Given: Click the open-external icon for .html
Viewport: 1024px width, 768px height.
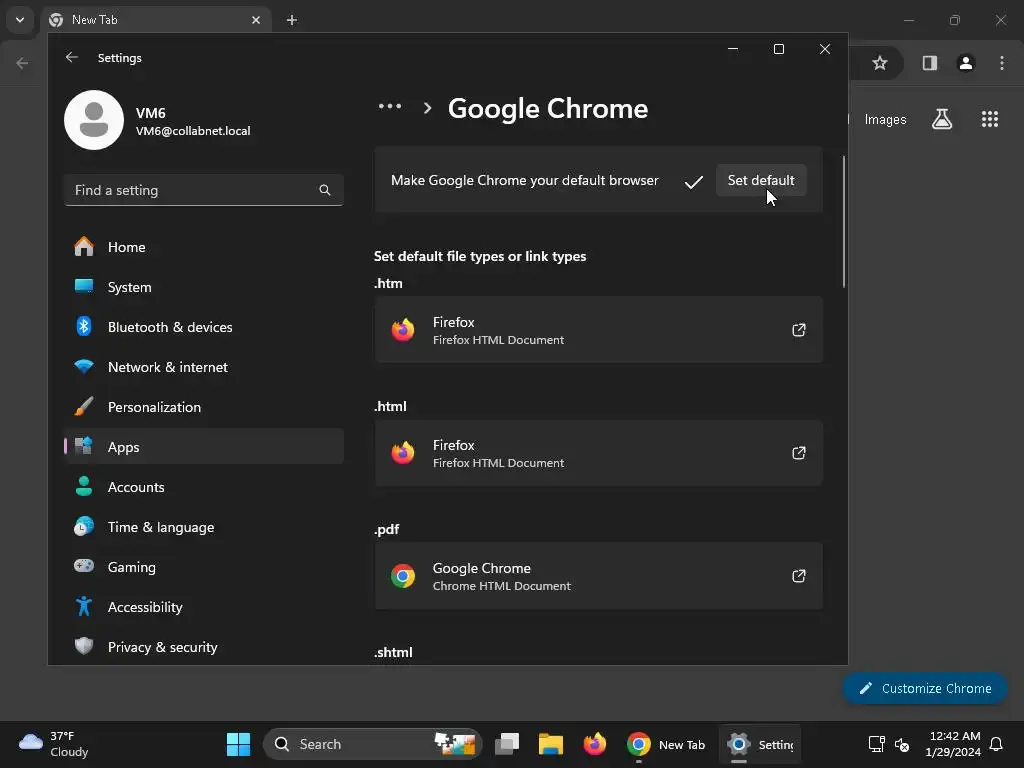Looking at the screenshot, I should tap(799, 453).
